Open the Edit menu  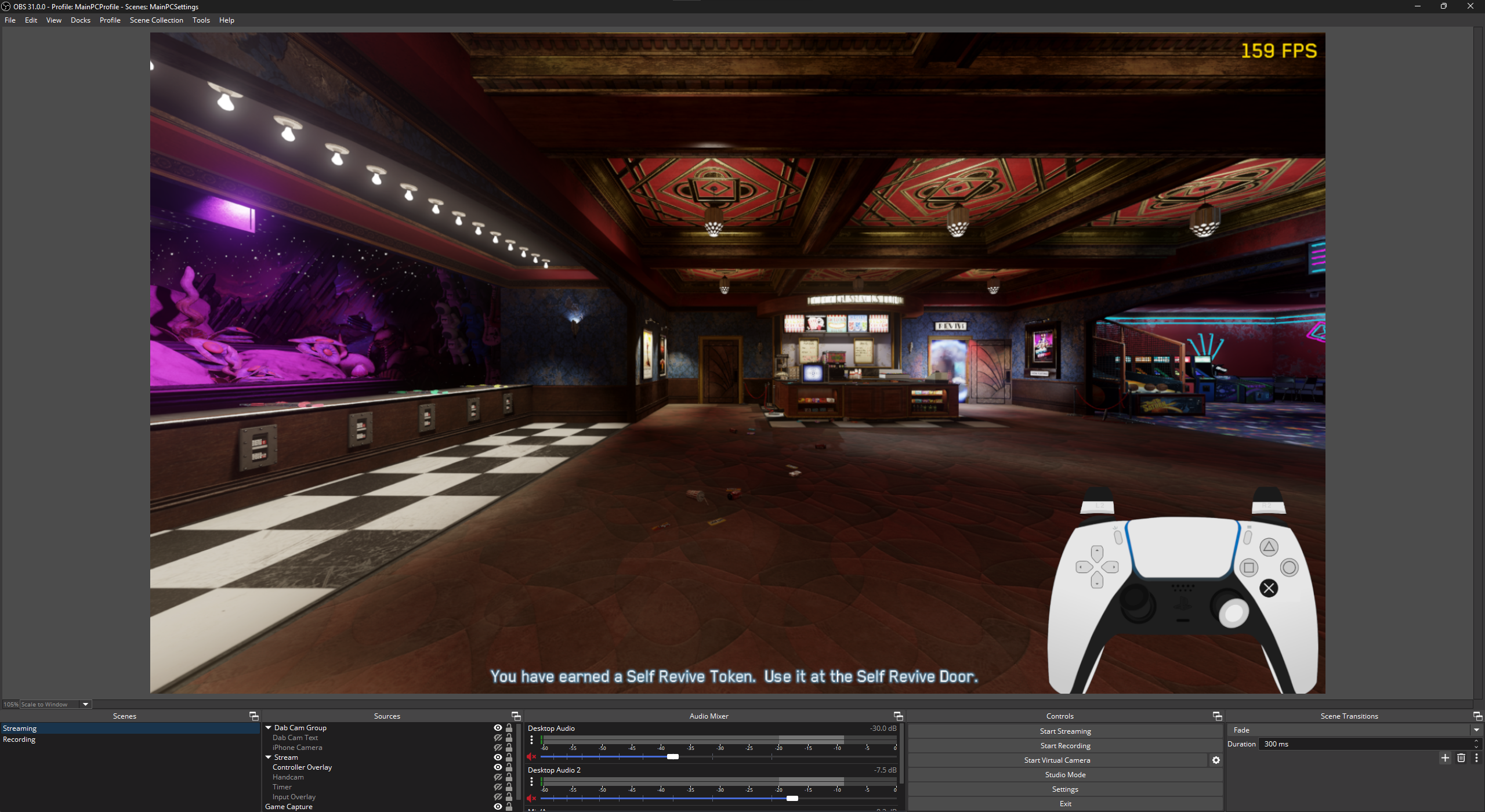click(31, 20)
